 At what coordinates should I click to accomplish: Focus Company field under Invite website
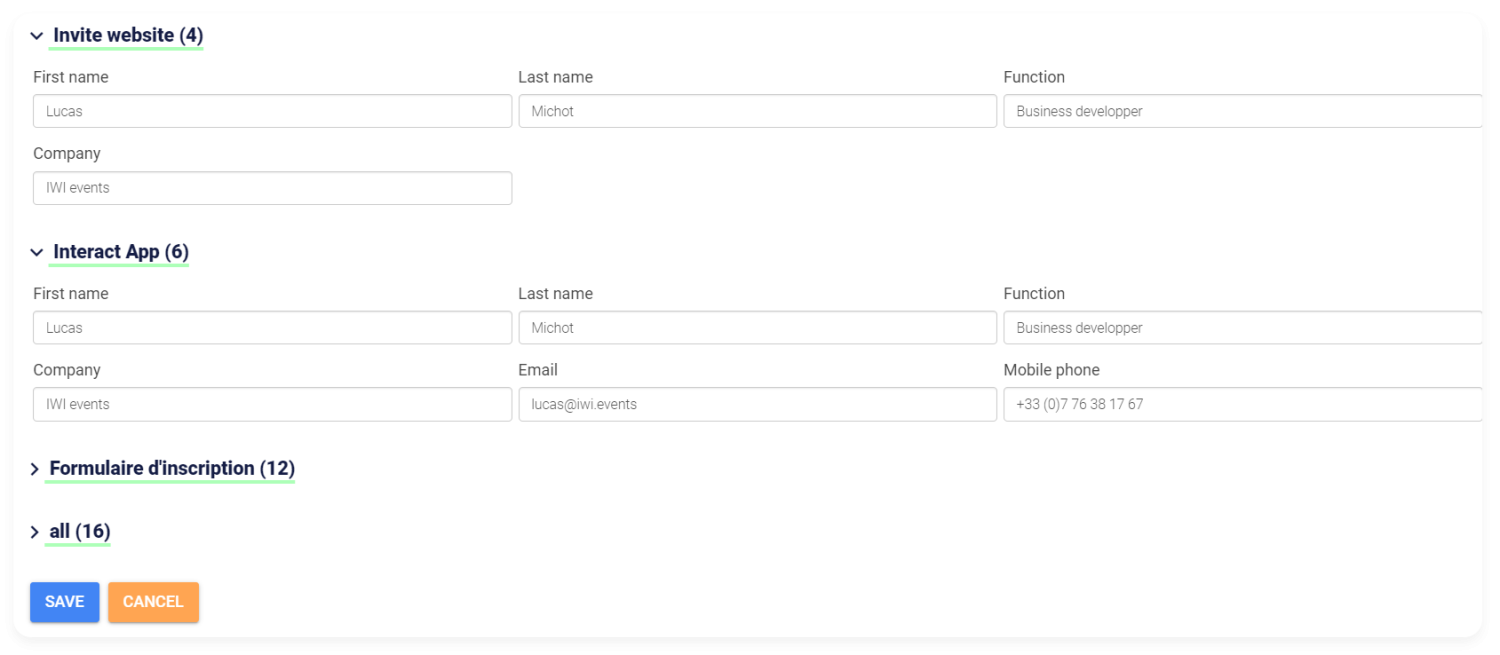[272, 188]
